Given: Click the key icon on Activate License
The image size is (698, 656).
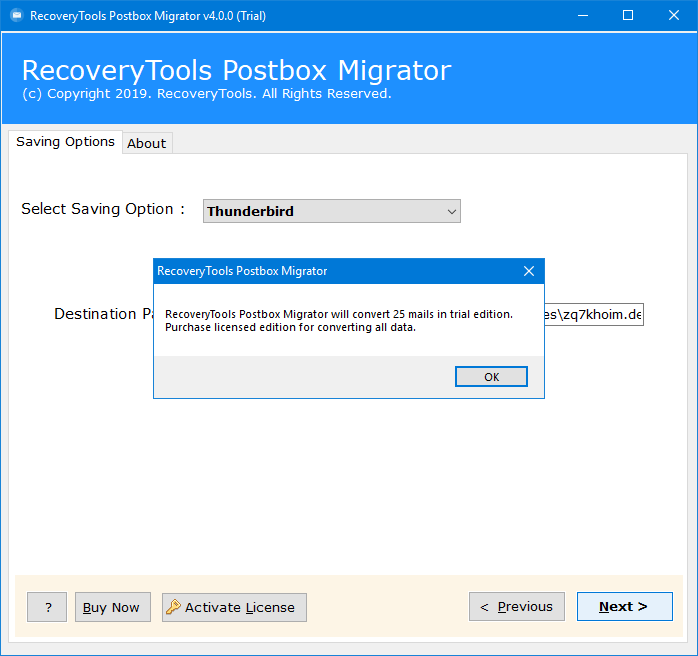Looking at the screenshot, I should [x=174, y=606].
